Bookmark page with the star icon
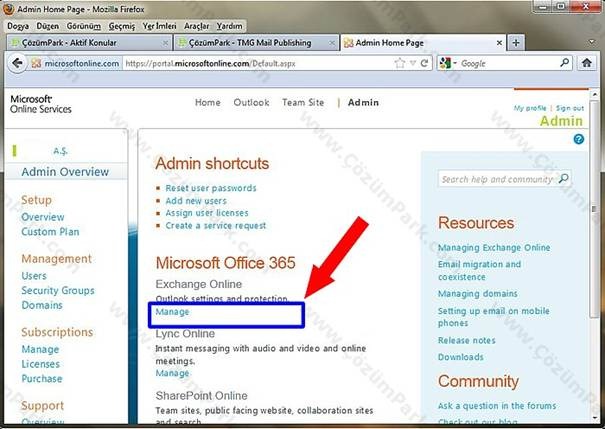The image size is (605, 429). tap(400, 63)
